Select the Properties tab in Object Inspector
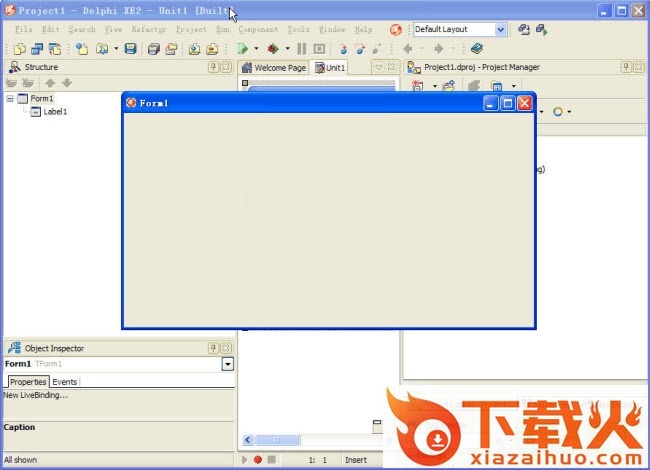Viewport: 650px width, 470px height. coord(28,382)
